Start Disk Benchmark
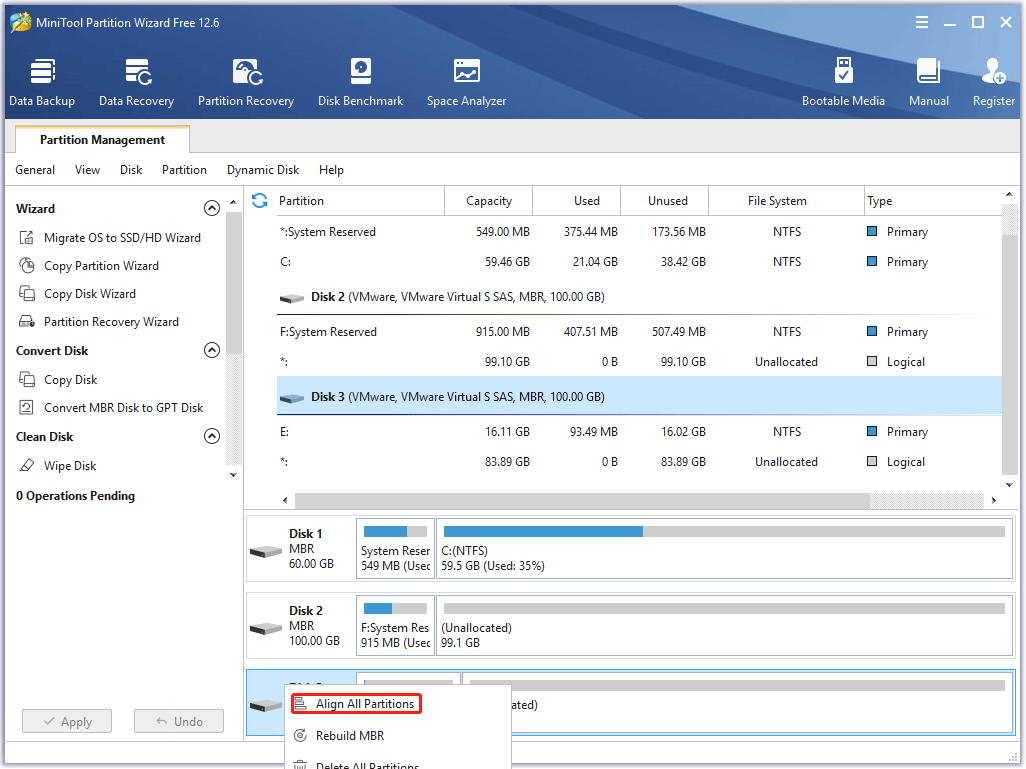Screen dimensions: 1026x769 click(361, 82)
